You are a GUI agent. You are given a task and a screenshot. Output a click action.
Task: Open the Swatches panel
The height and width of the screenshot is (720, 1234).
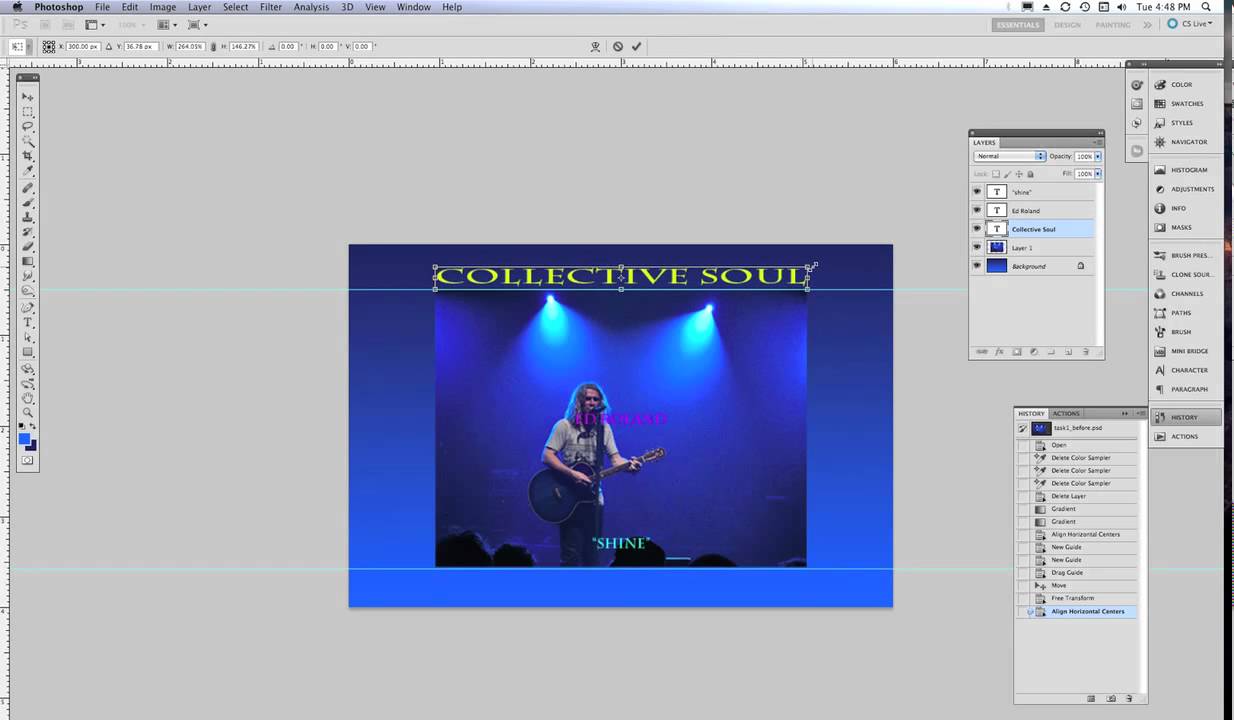[1185, 104]
